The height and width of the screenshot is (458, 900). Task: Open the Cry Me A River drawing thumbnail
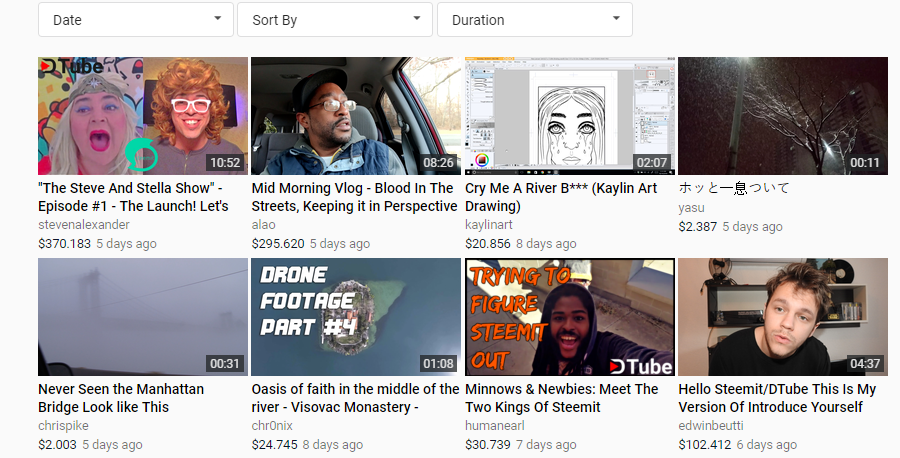(570, 116)
